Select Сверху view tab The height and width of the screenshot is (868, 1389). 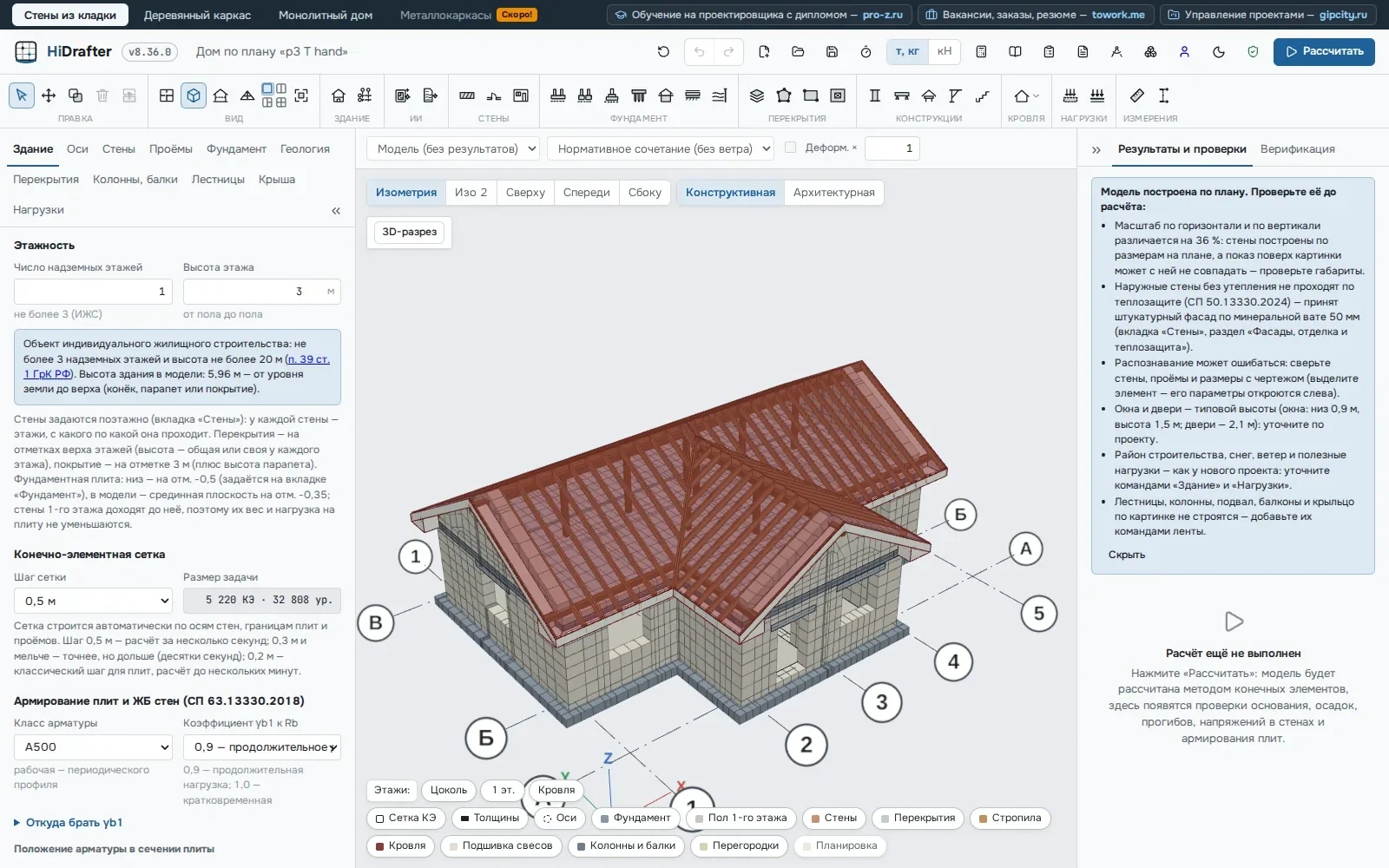tap(525, 193)
